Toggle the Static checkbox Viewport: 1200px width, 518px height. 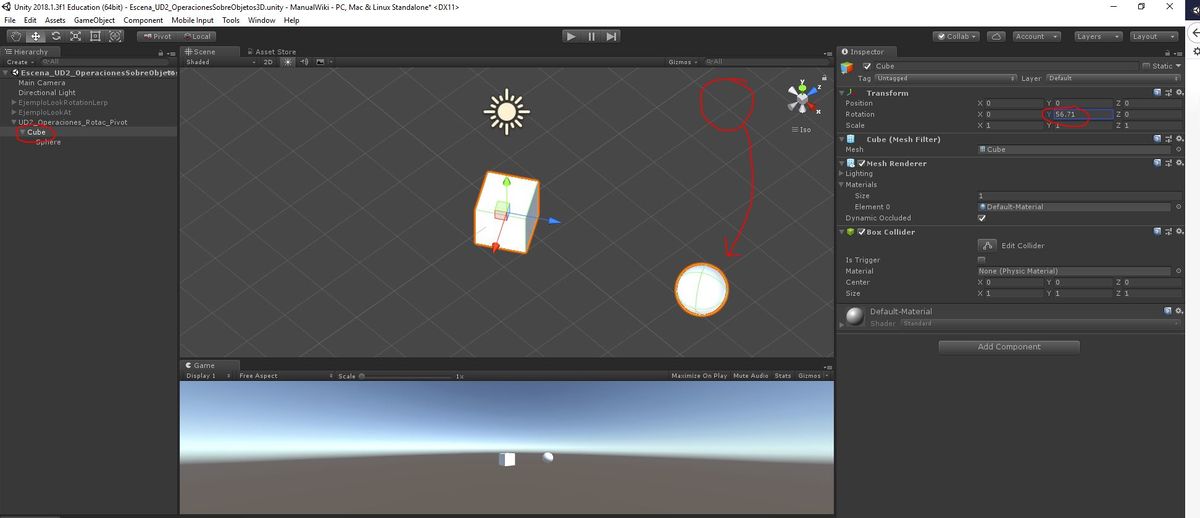pos(1146,66)
